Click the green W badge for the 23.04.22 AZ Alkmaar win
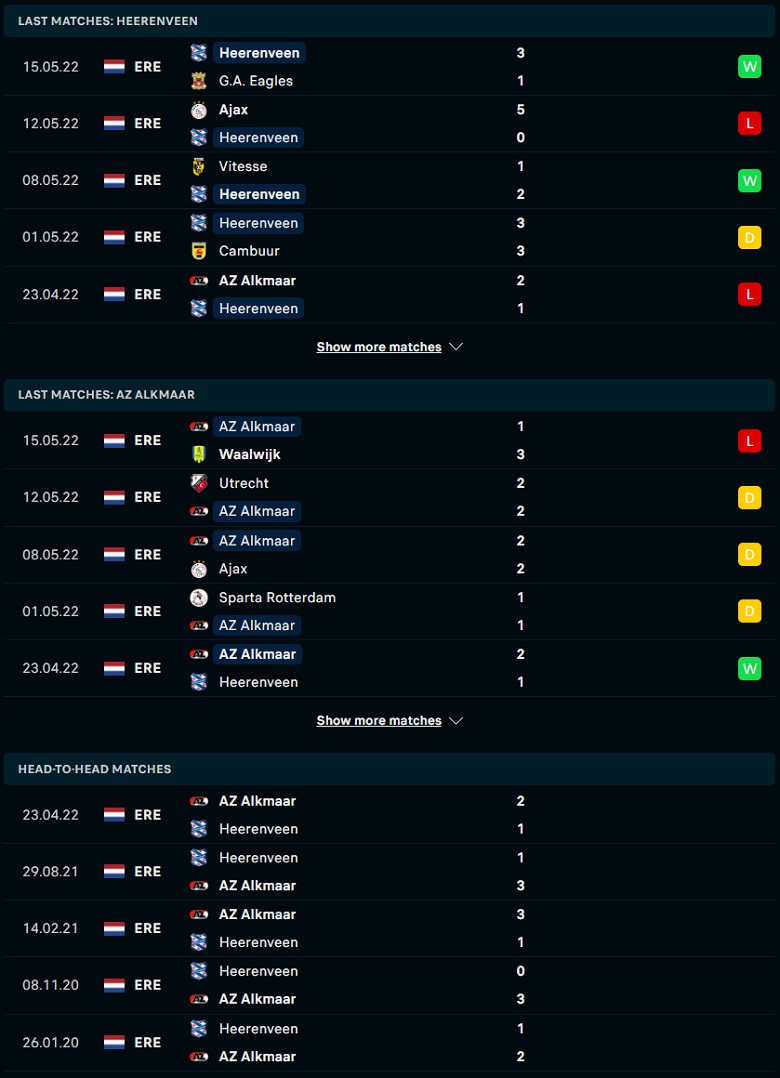780x1078 pixels. [x=750, y=668]
